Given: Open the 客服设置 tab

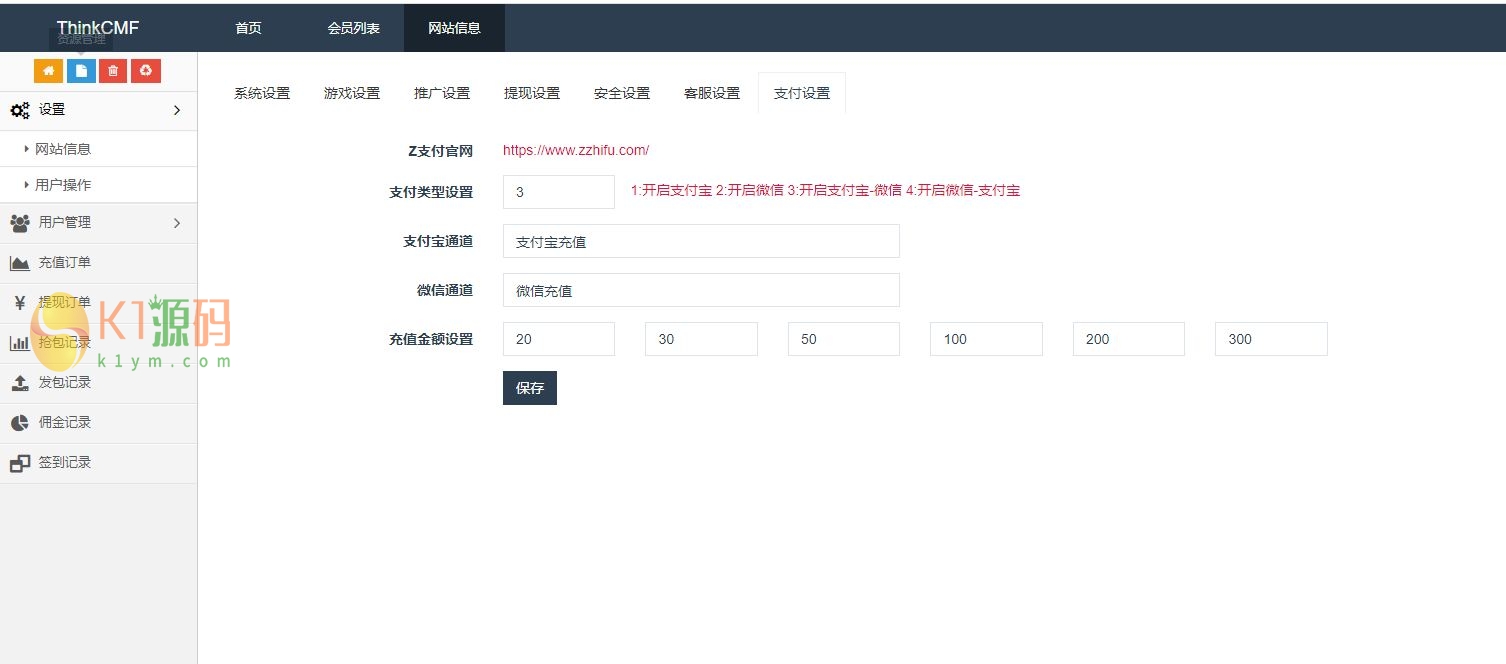Looking at the screenshot, I should click(x=712, y=93).
